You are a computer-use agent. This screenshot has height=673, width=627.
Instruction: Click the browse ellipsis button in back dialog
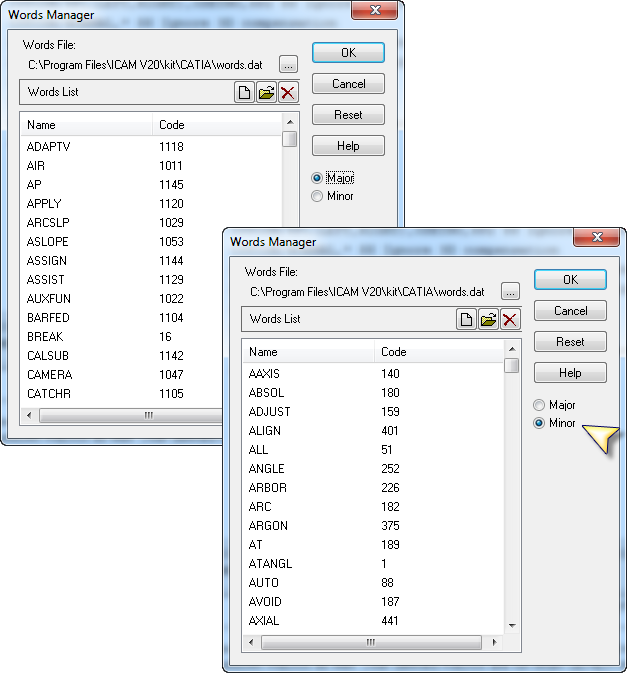tap(288, 64)
